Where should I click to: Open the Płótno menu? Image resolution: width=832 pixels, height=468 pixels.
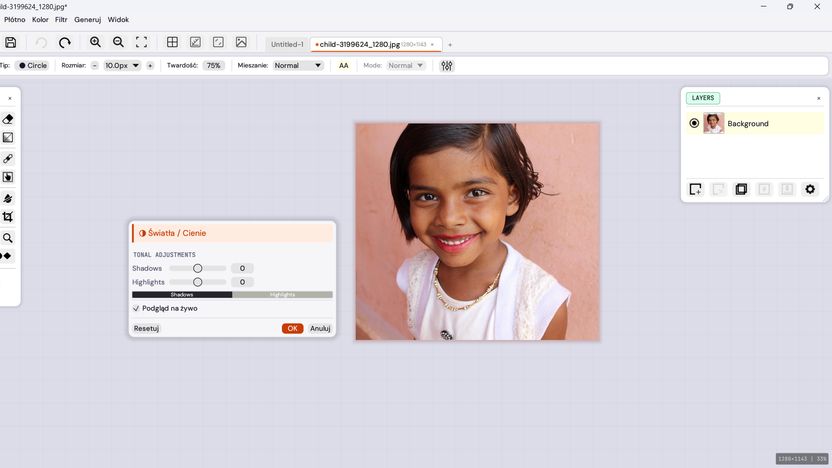coord(14,20)
